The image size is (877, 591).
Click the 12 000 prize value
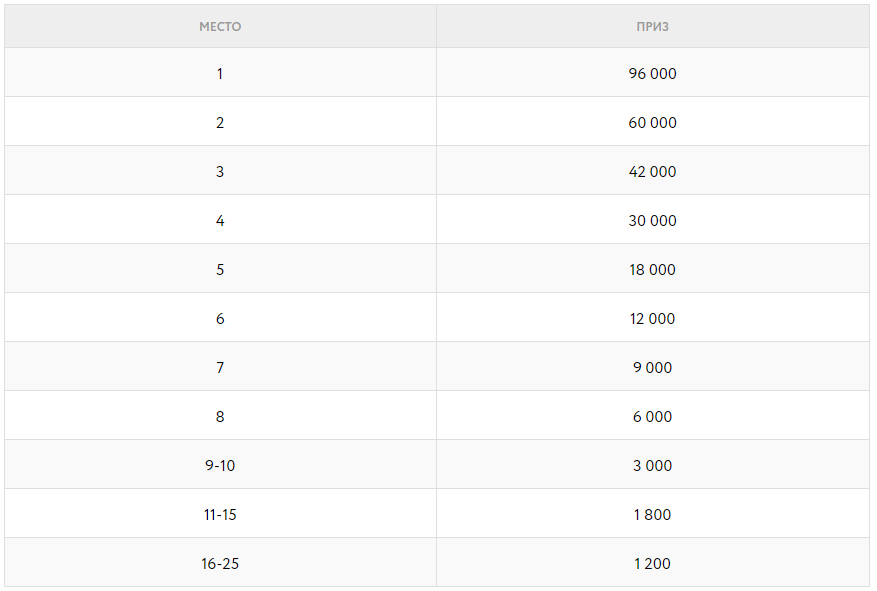tap(652, 319)
